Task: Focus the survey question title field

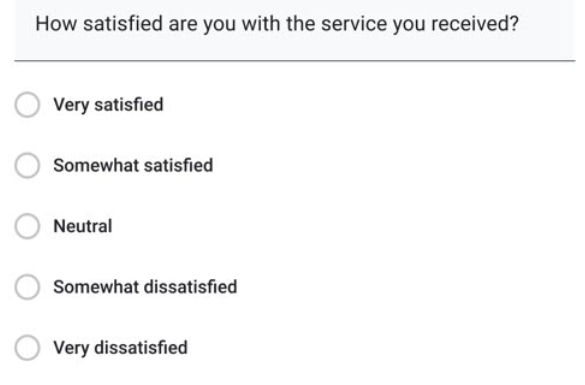Action: click(295, 30)
